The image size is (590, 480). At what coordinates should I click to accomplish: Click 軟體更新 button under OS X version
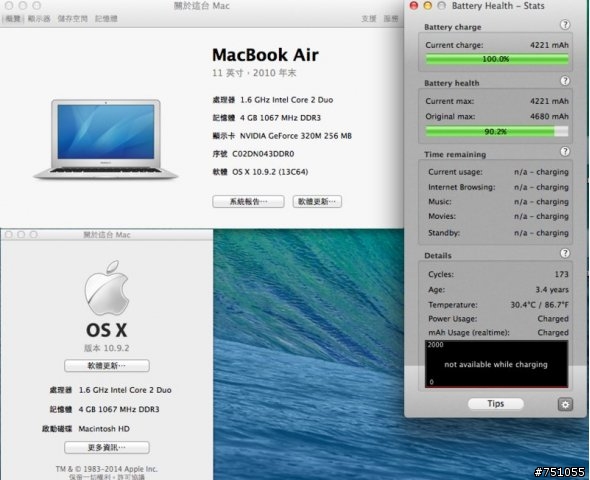(x=107, y=366)
